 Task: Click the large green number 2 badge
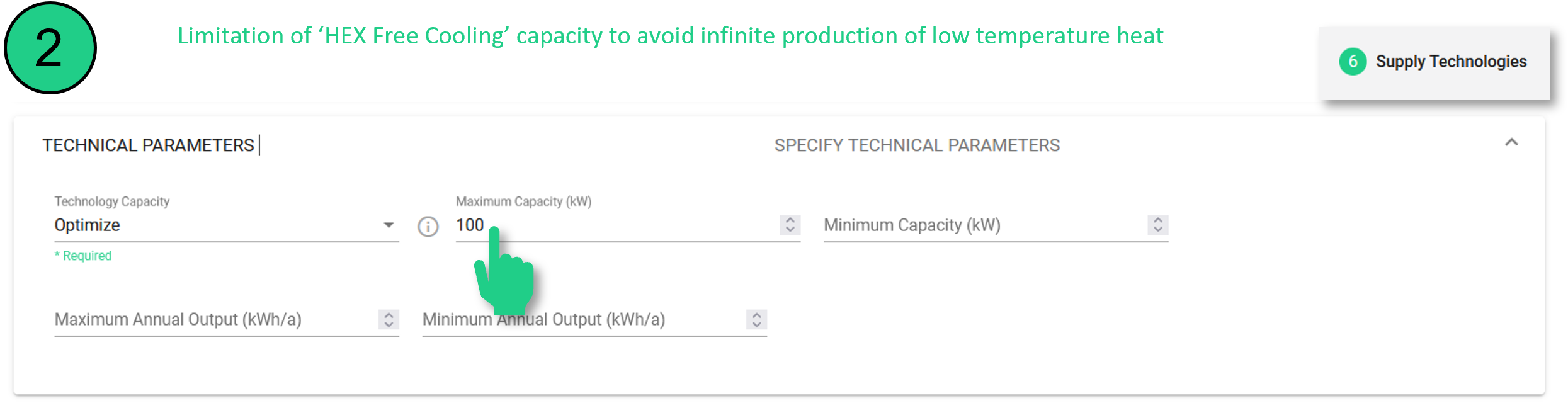coord(50,48)
